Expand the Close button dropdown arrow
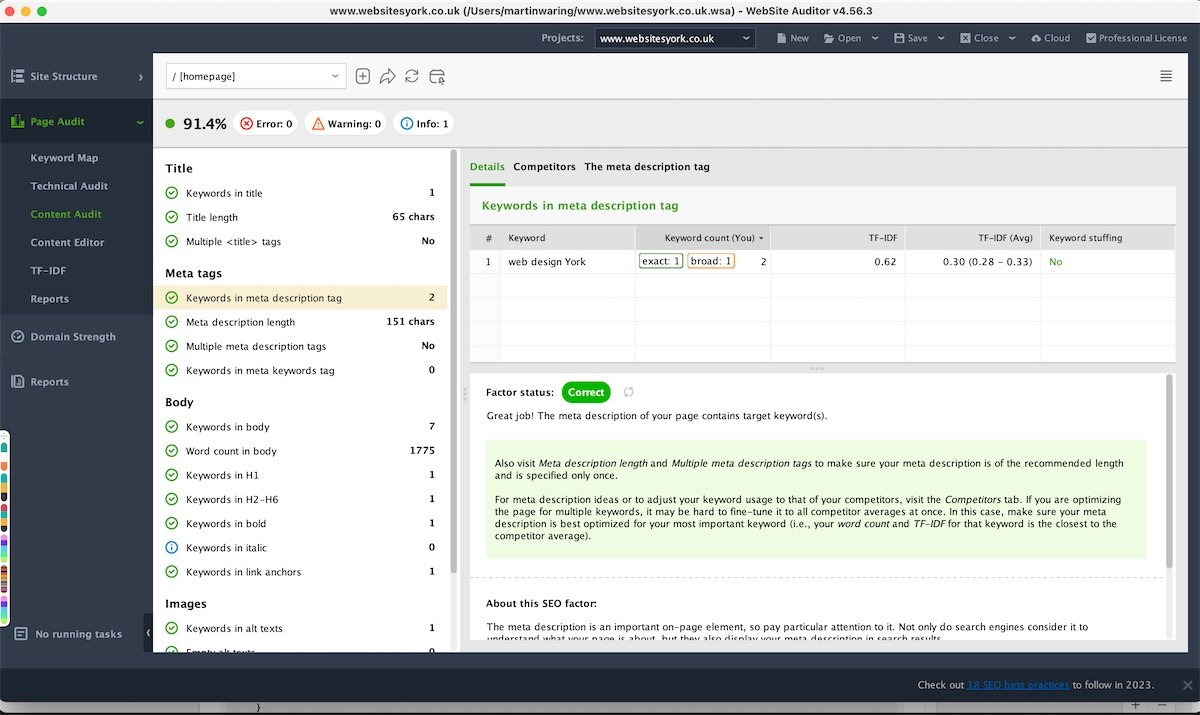1200x715 pixels. click(x=1013, y=38)
